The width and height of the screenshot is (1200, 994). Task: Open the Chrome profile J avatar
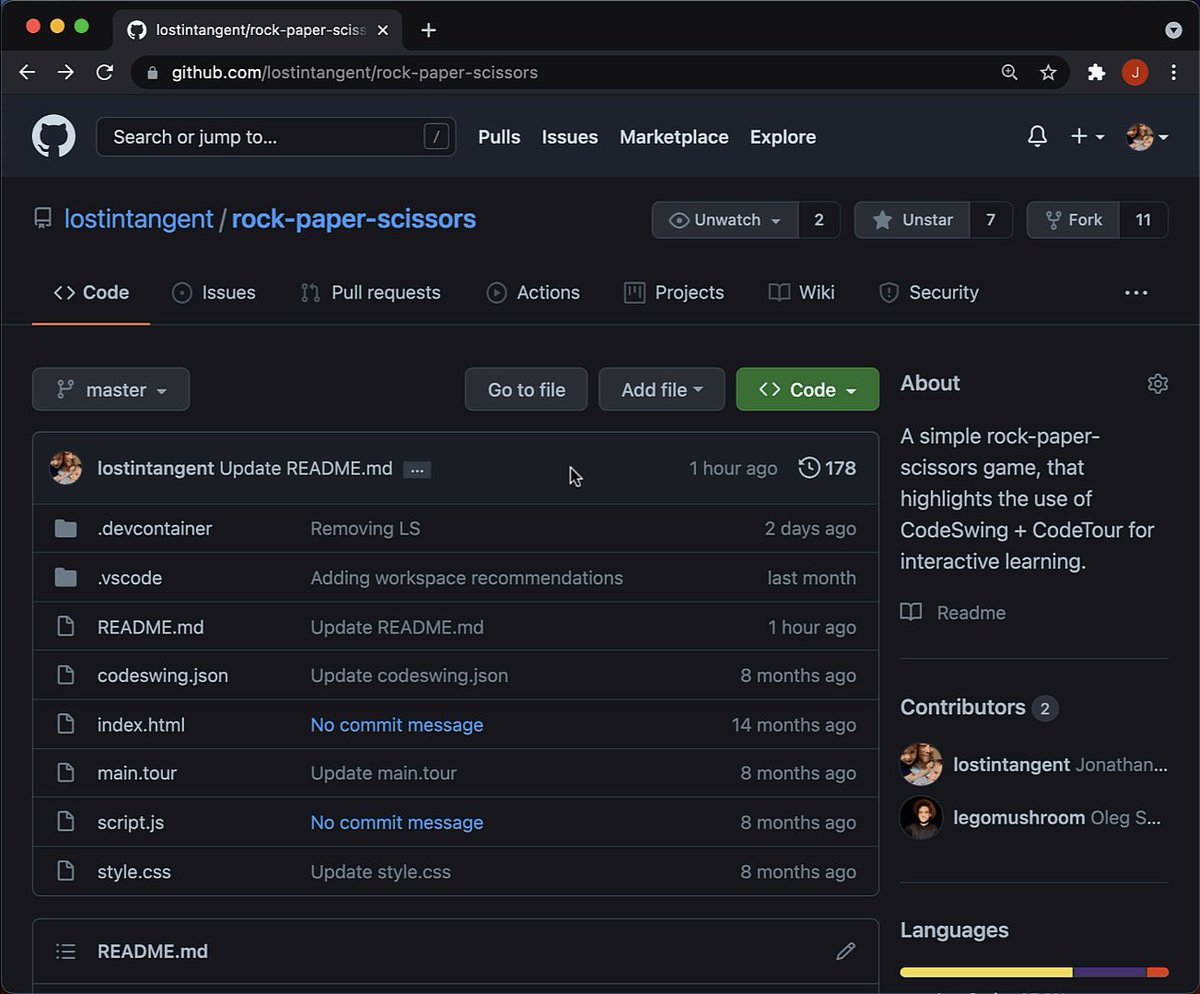(x=1135, y=72)
